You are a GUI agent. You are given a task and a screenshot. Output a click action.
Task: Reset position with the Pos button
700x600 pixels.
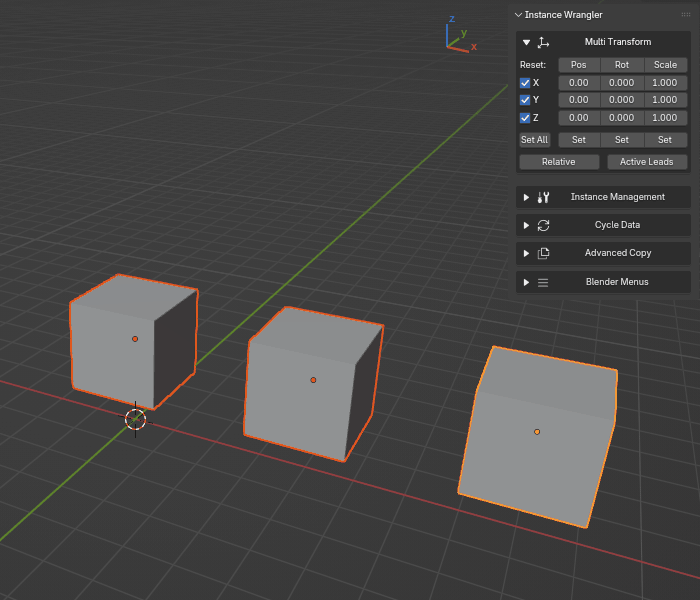click(x=579, y=65)
